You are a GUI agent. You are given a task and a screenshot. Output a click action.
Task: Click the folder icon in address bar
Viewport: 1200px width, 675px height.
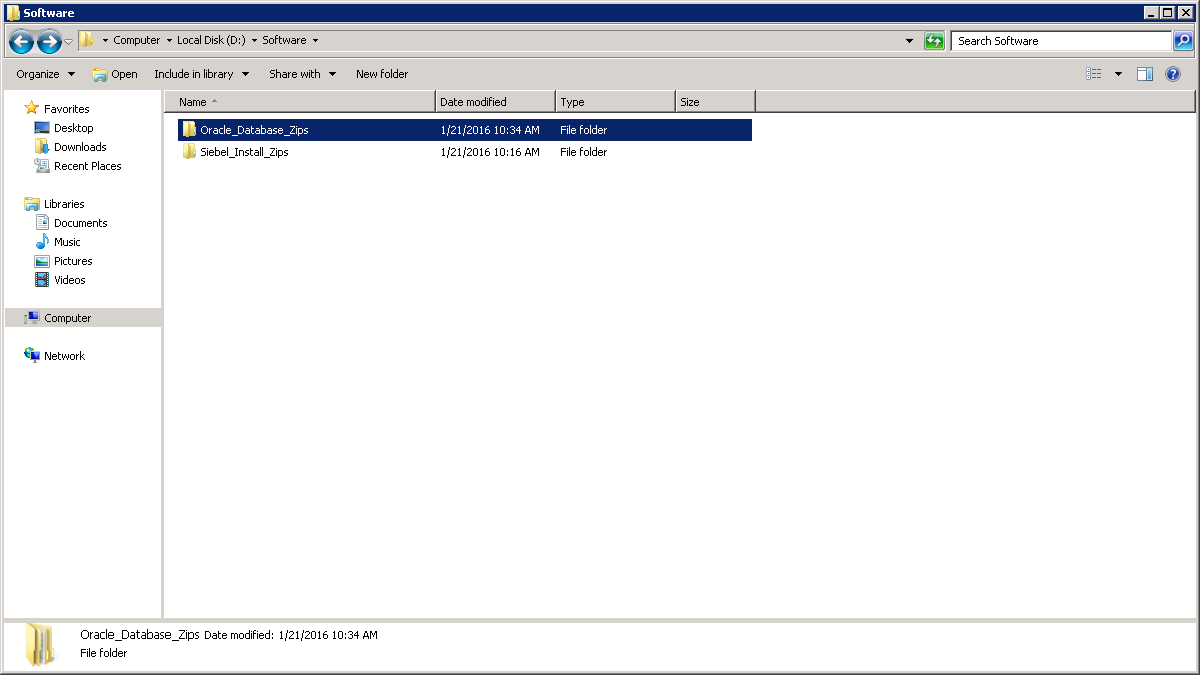click(x=87, y=40)
